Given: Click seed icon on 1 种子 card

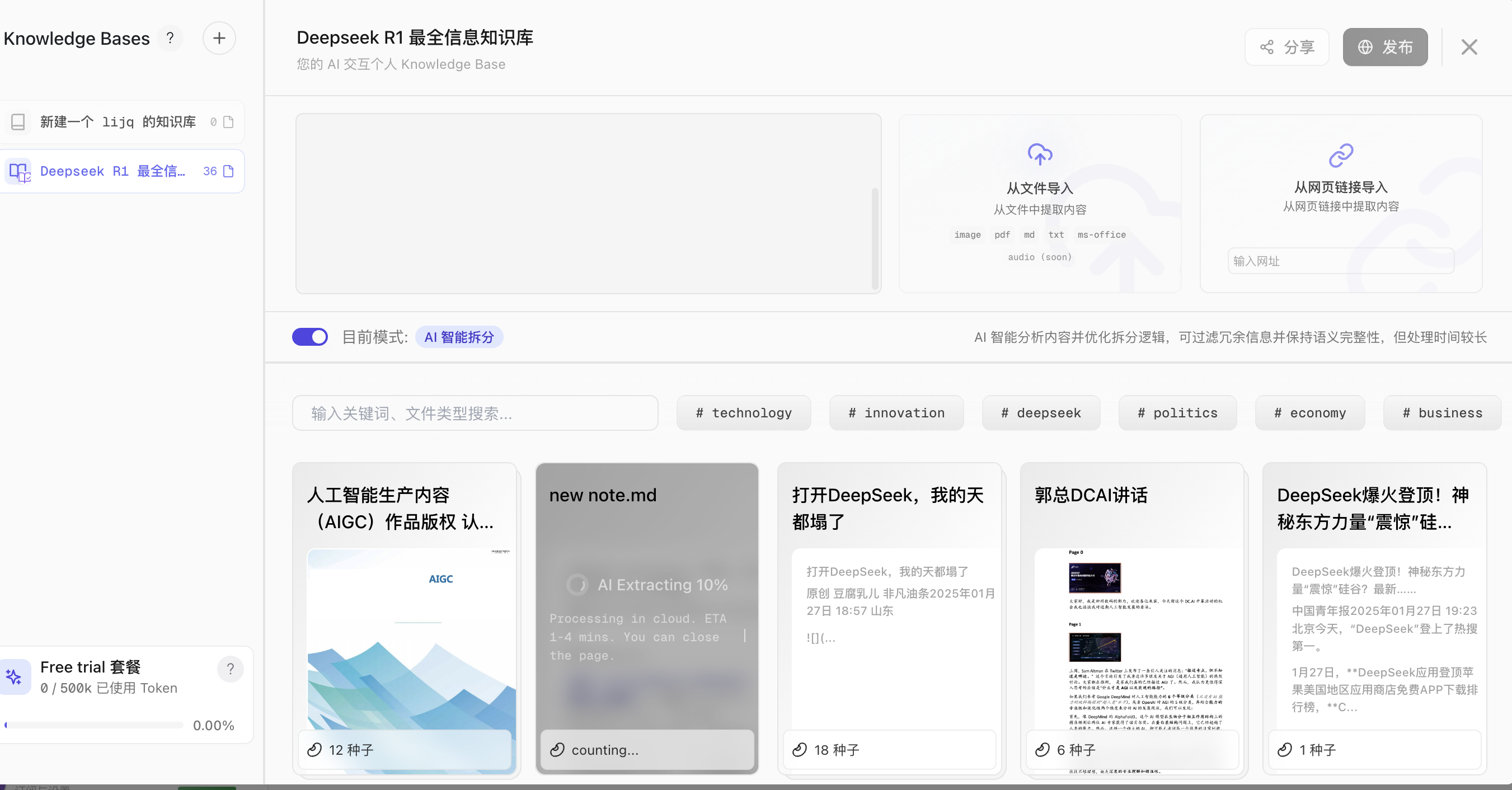Looking at the screenshot, I should pyautogui.click(x=1285, y=750).
